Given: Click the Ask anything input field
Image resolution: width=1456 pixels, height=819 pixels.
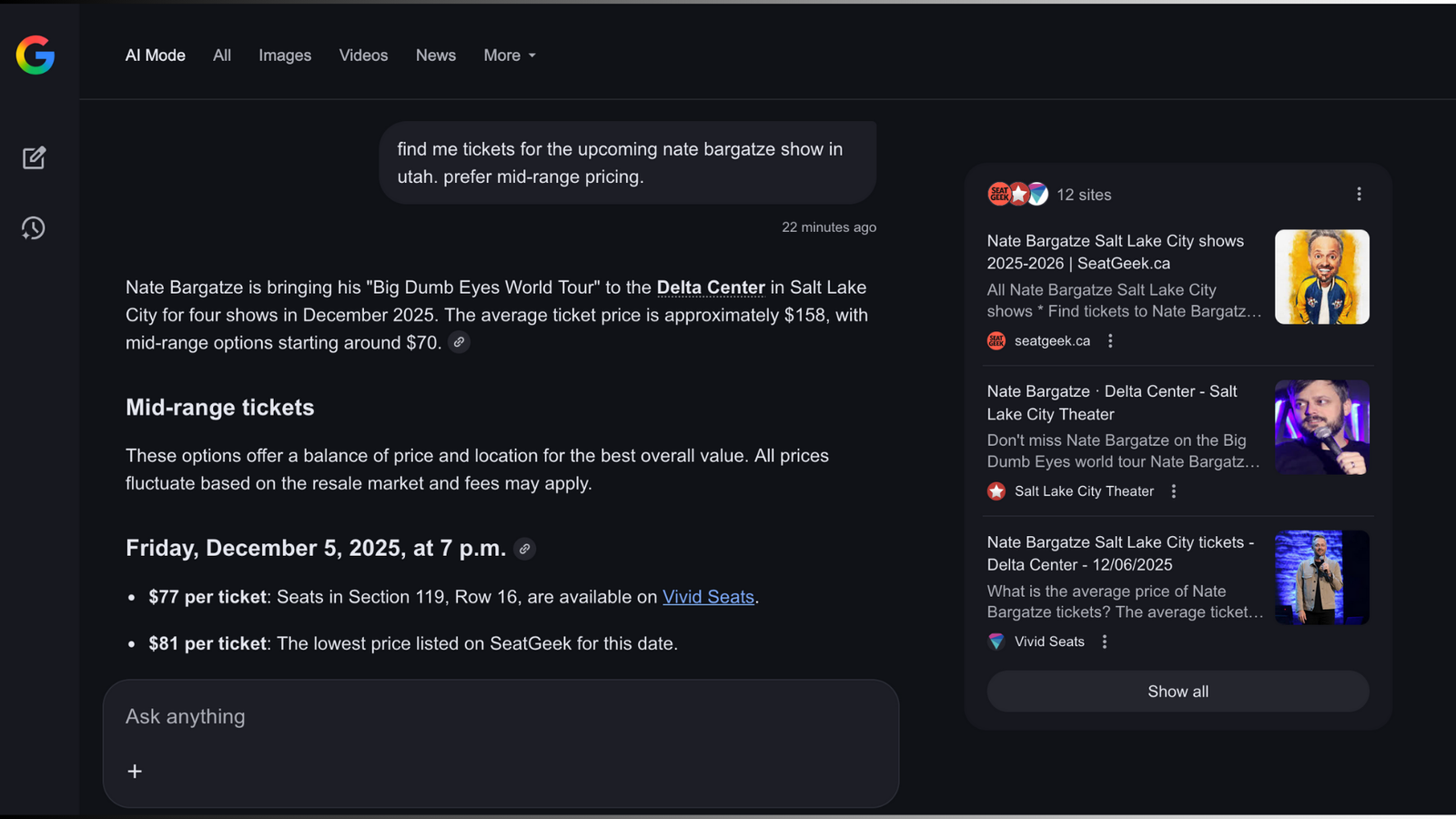Looking at the screenshot, I should [x=500, y=717].
